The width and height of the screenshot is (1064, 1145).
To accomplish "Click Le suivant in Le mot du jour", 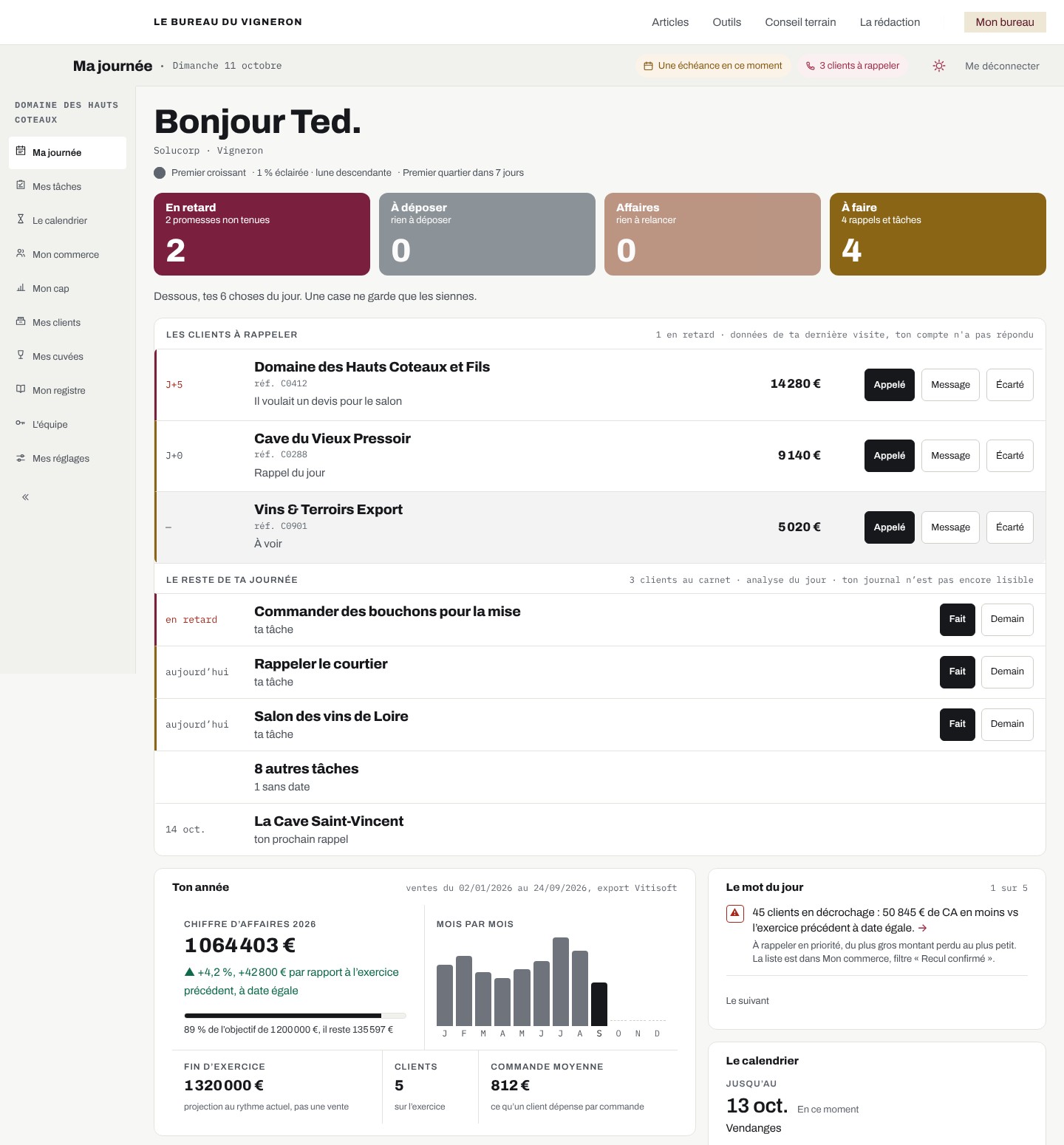I will 747,1001.
